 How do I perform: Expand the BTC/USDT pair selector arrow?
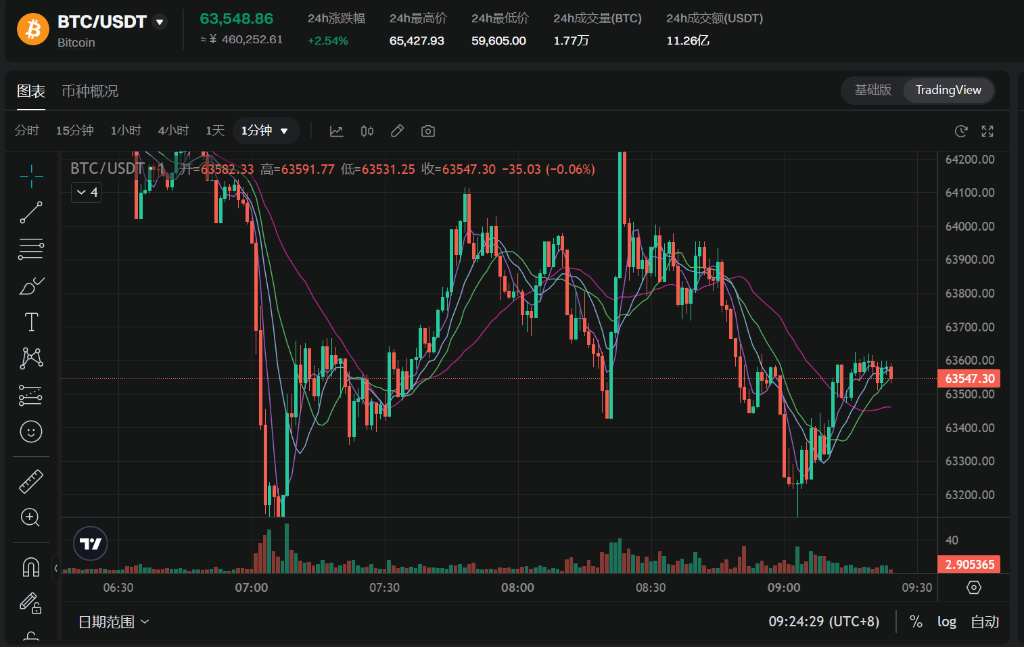(x=159, y=22)
